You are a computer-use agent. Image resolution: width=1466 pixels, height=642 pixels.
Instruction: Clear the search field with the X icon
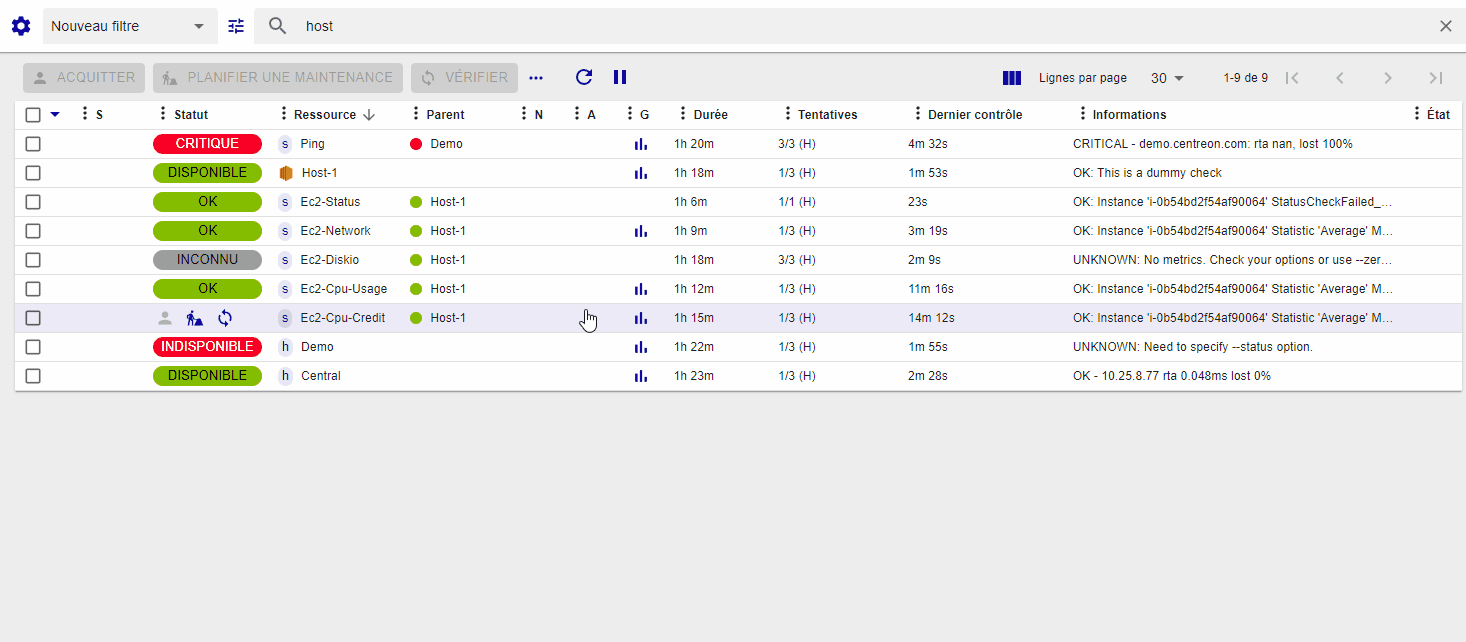pyautogui.click(x=1445, y=26)
